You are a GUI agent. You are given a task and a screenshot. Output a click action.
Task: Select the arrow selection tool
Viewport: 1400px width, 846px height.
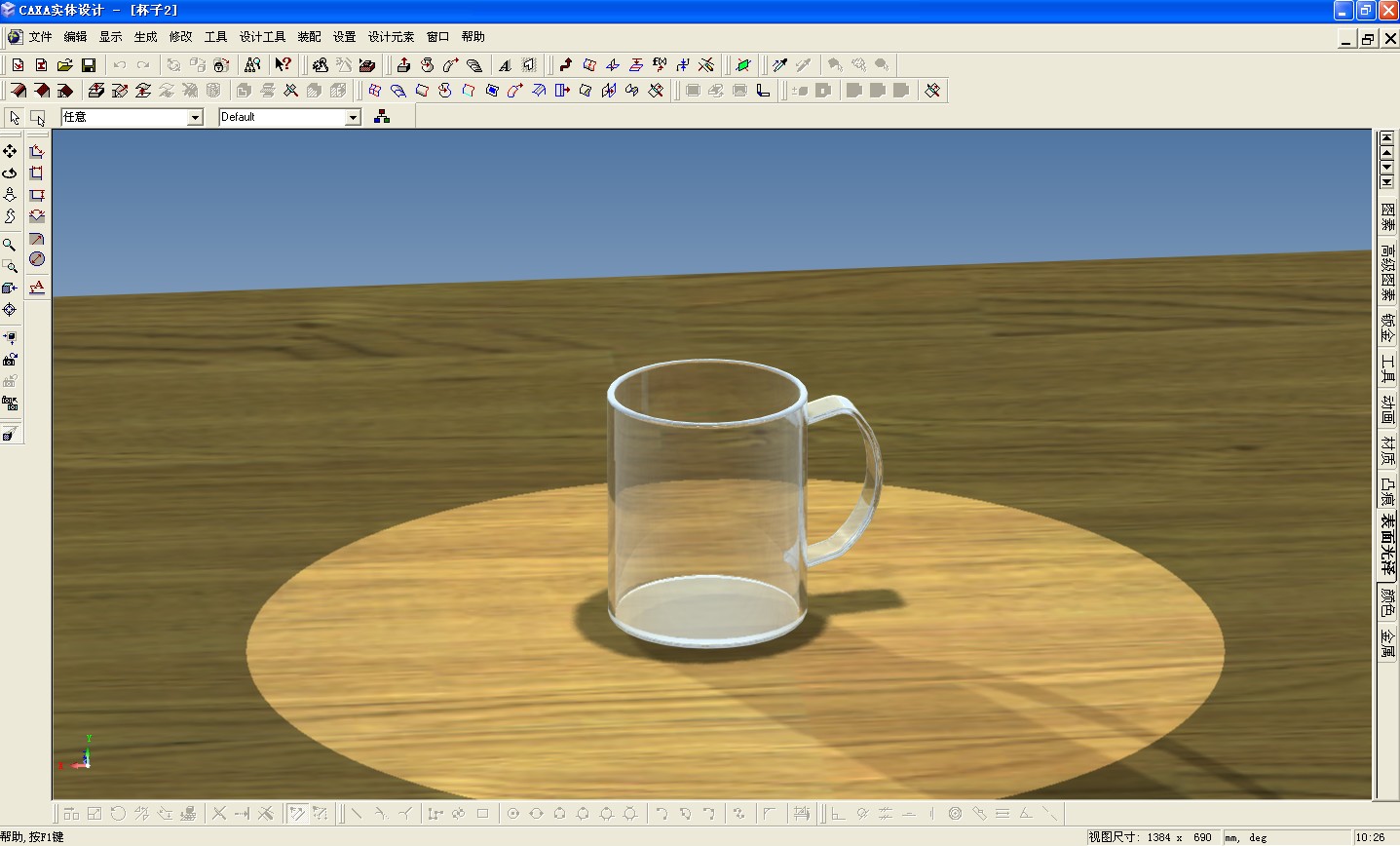pos(15,118)
